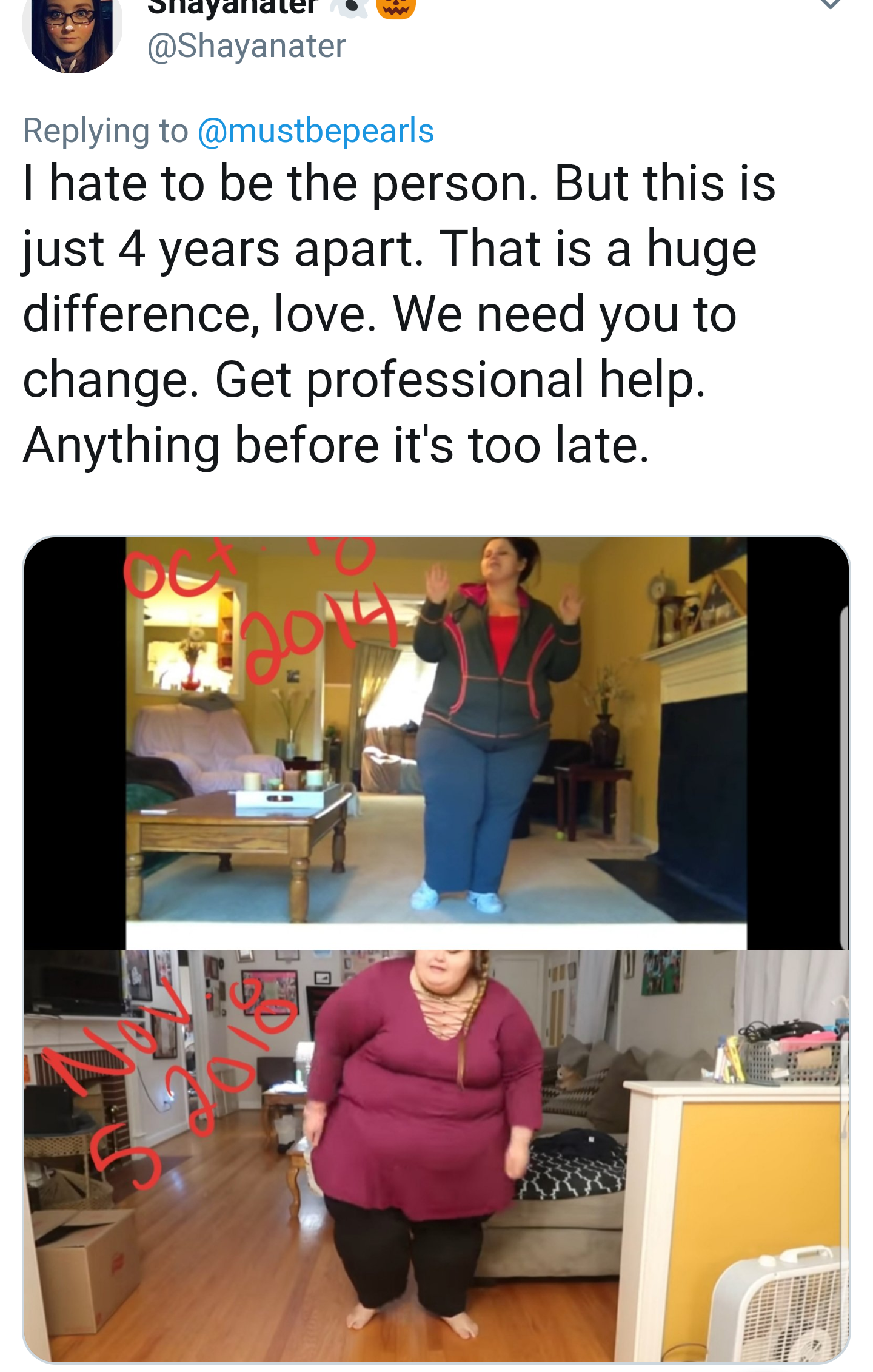Open the @Shayanater handle profile
Viewport: 873px width, 1372px height.
point(247,46)
